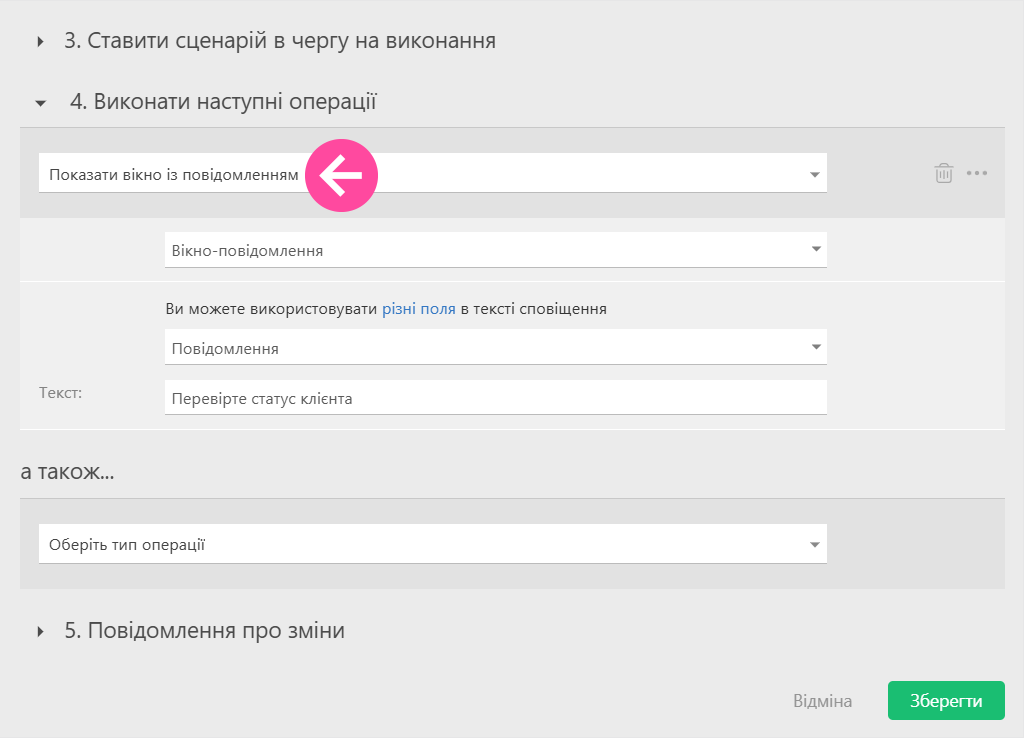Expand section 5 change notifications triangle
Image resolution: width=1024 pixels, height=738 pixels.
[41, 632]
